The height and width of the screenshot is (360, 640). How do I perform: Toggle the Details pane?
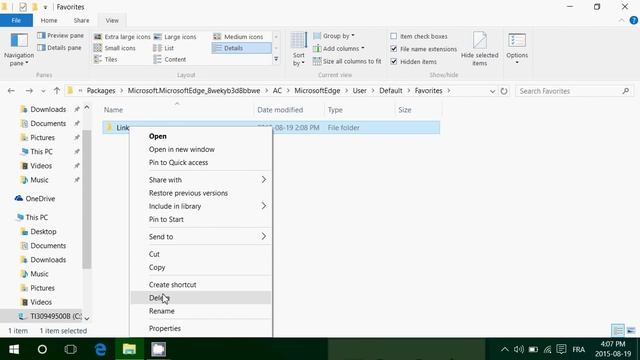click(x=59, y=48)
